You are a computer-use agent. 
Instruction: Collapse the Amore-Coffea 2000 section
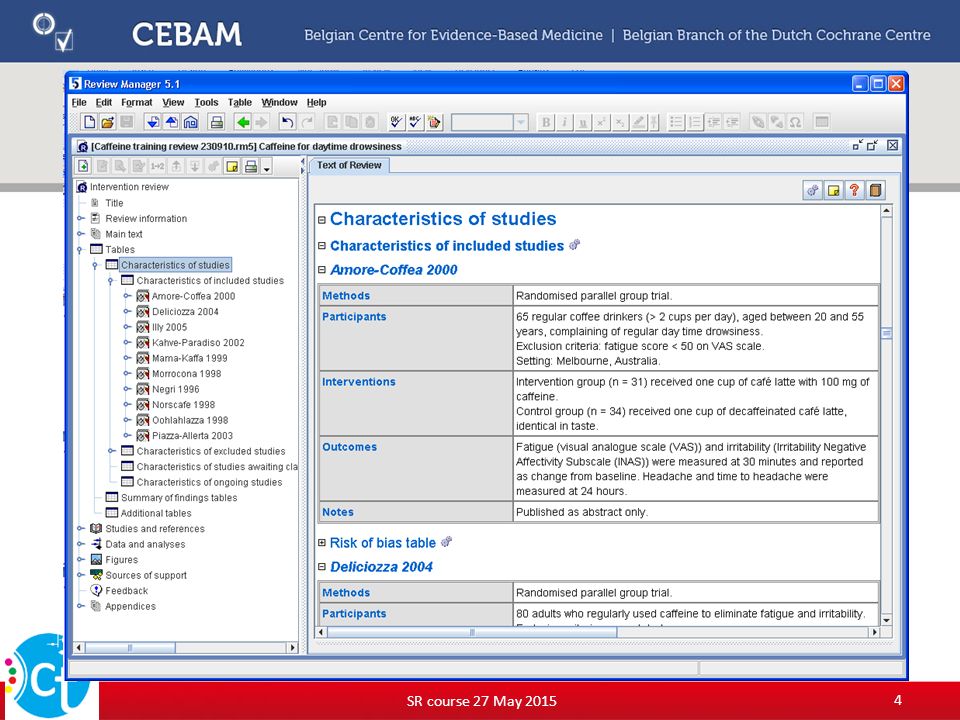(x=322, y=270)
